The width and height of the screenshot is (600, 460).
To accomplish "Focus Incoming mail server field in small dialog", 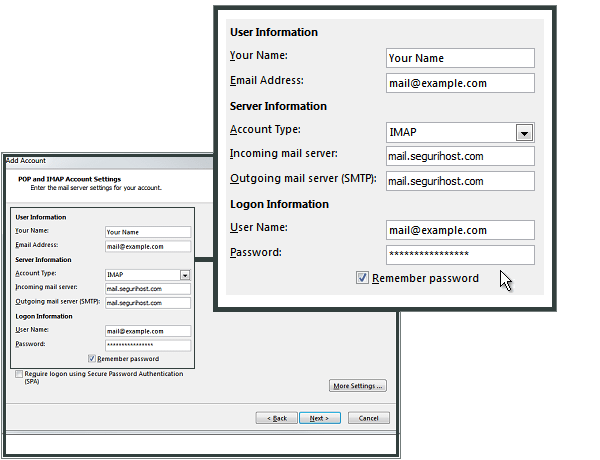I will 147,288.
